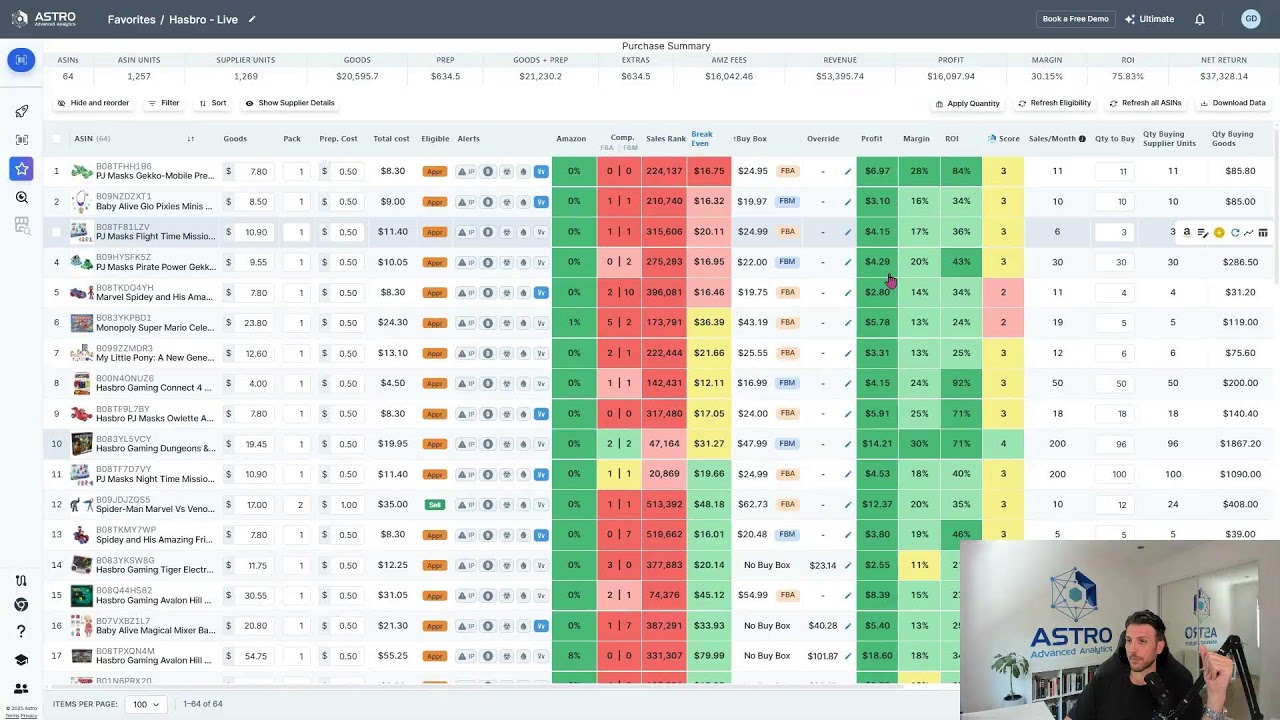Click chart trend icon in row 3 hover toolbar

1249,232
